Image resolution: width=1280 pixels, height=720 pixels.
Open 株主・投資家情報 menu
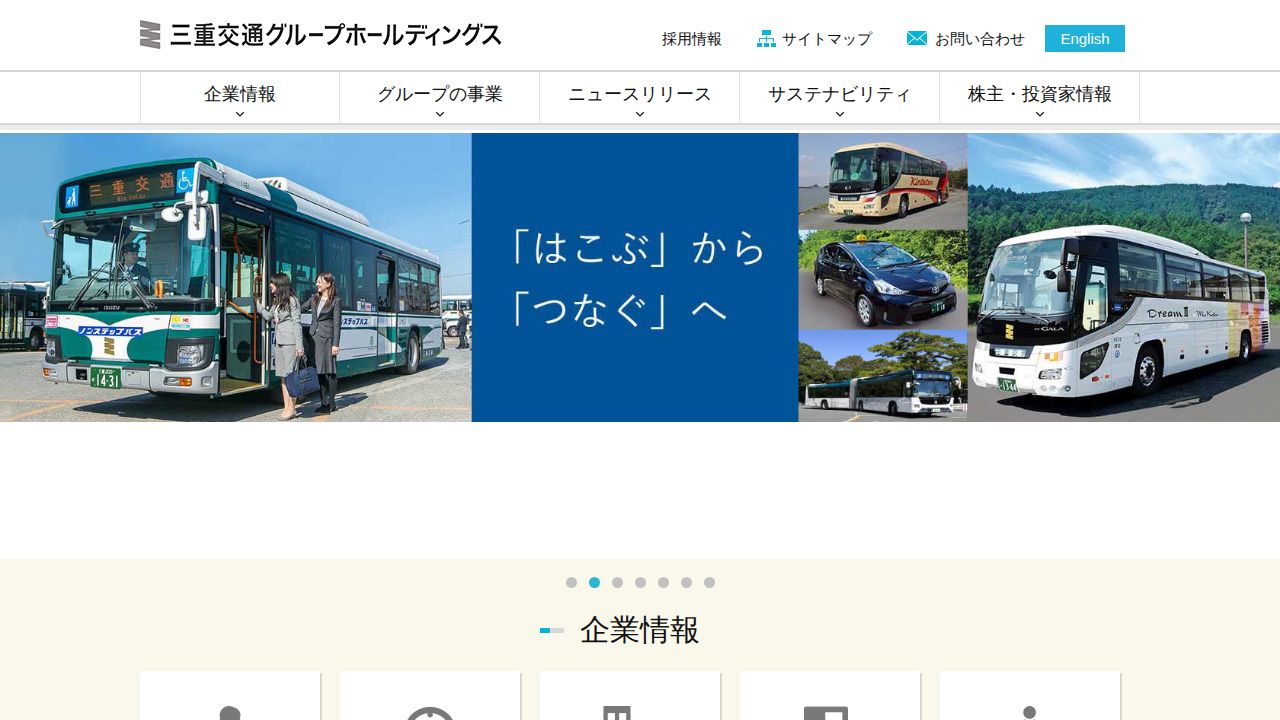pos(1040,97)
